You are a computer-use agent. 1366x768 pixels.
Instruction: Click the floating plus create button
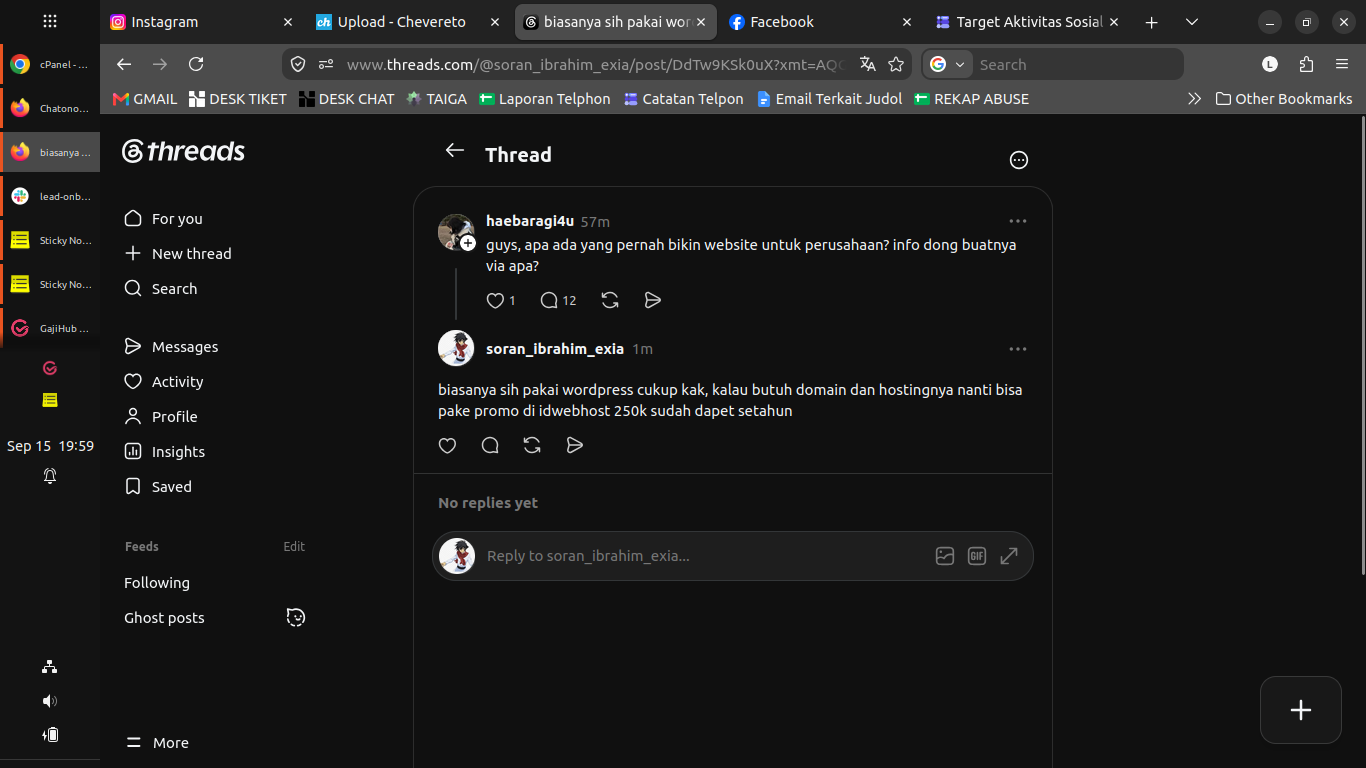pos(1301,710)
